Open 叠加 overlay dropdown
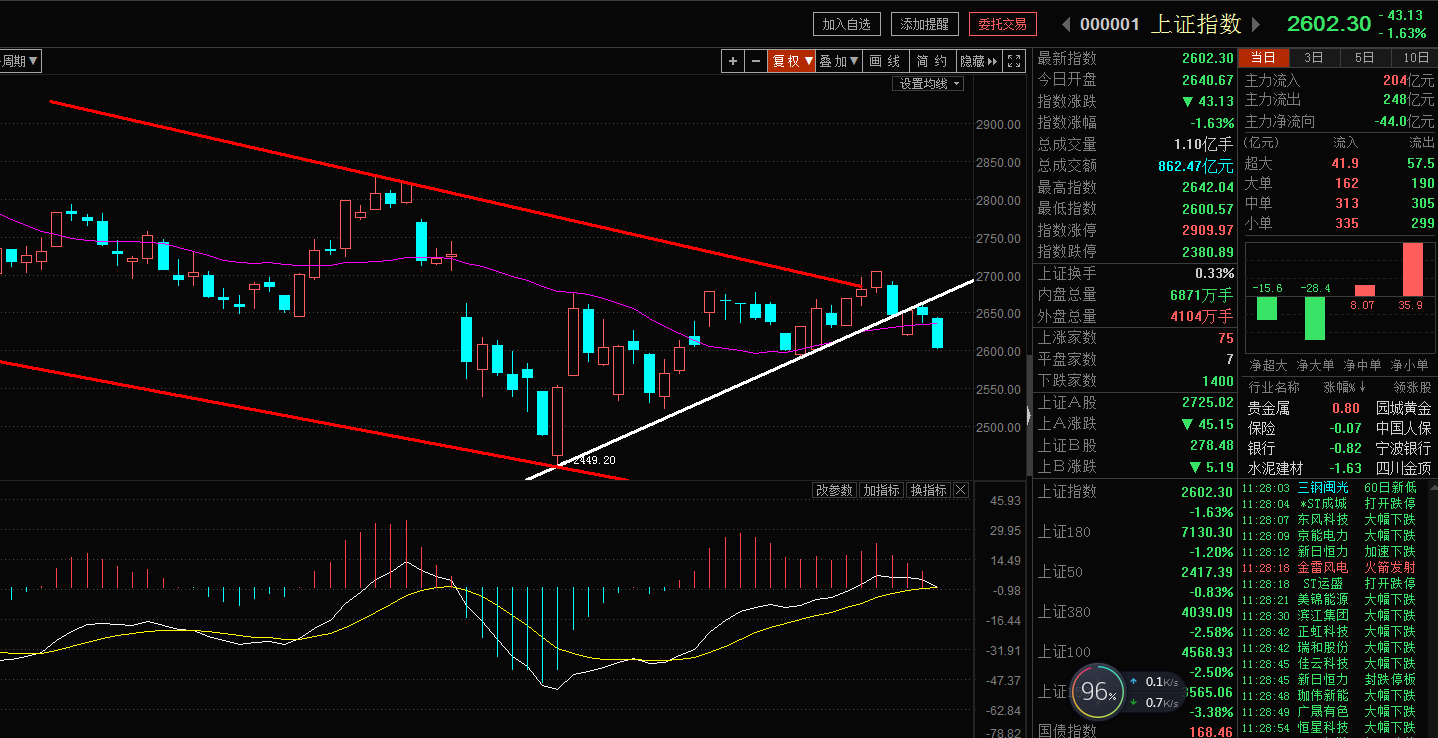 839,61
